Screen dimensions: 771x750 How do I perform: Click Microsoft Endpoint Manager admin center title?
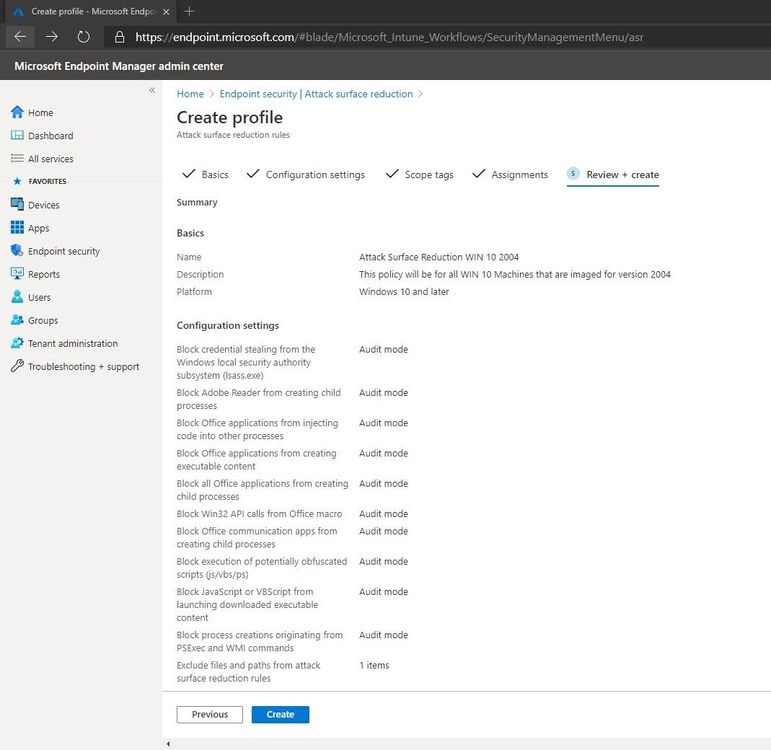click(x=119, y=66)
